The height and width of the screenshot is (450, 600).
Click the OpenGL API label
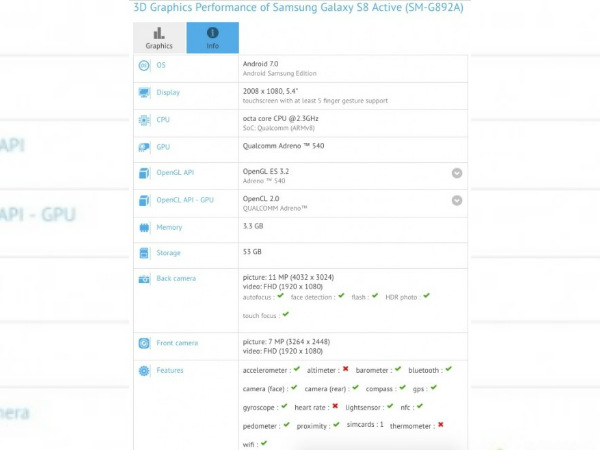coord(175,173)
